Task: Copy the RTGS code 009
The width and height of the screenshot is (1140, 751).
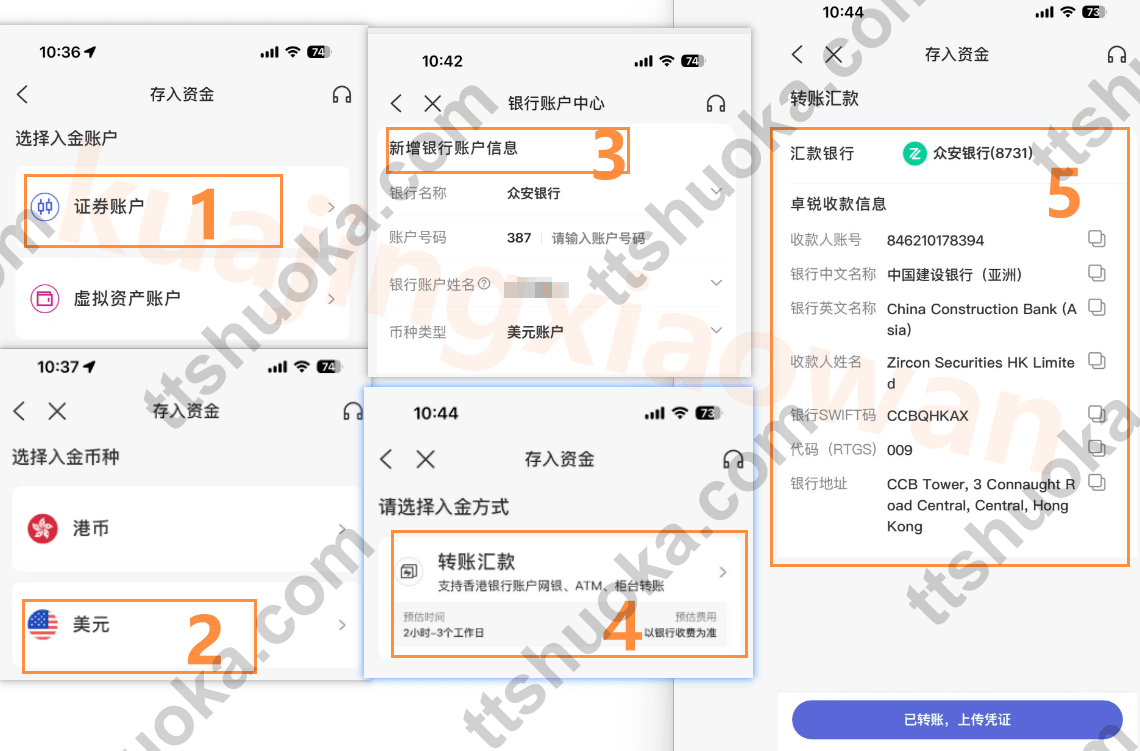Action: coord(1096,448)
